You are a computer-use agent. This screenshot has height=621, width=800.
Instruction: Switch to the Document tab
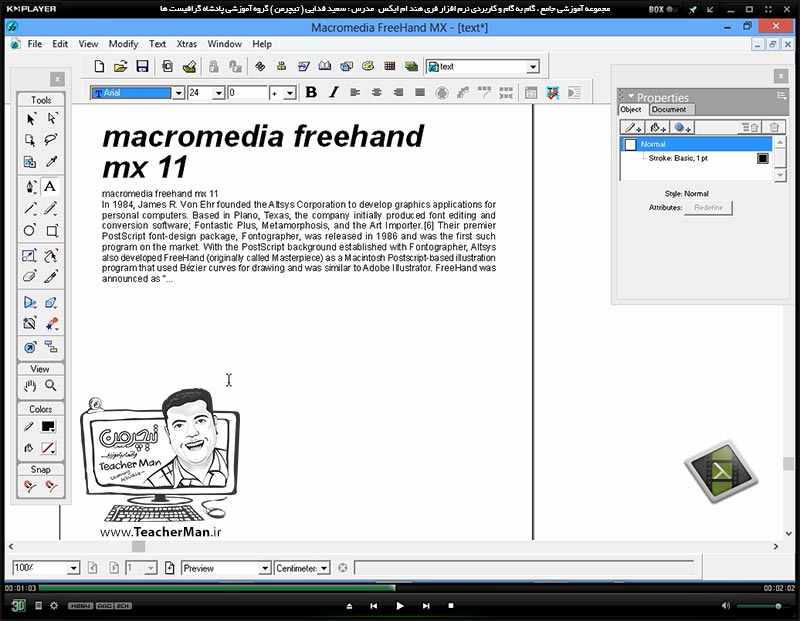click(668, 109)
